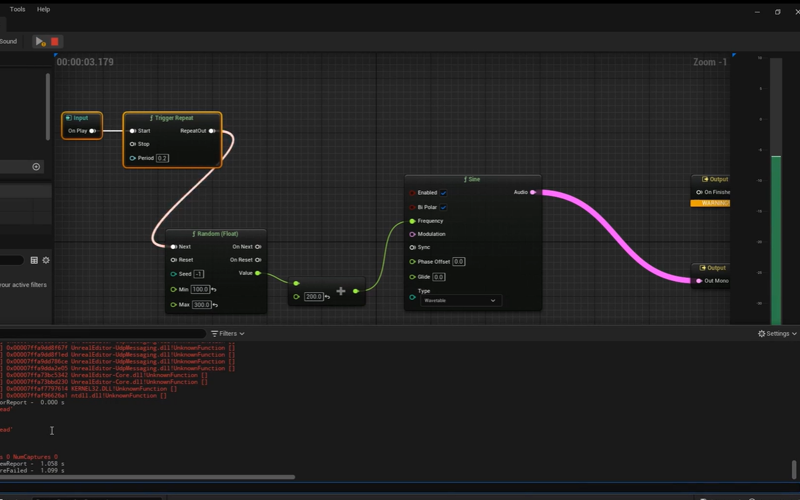Image resolution: width=800 pixels, height=500 pixels.
Task: Click the Reset input pin on Random (Float)
Action: point(173,260)
